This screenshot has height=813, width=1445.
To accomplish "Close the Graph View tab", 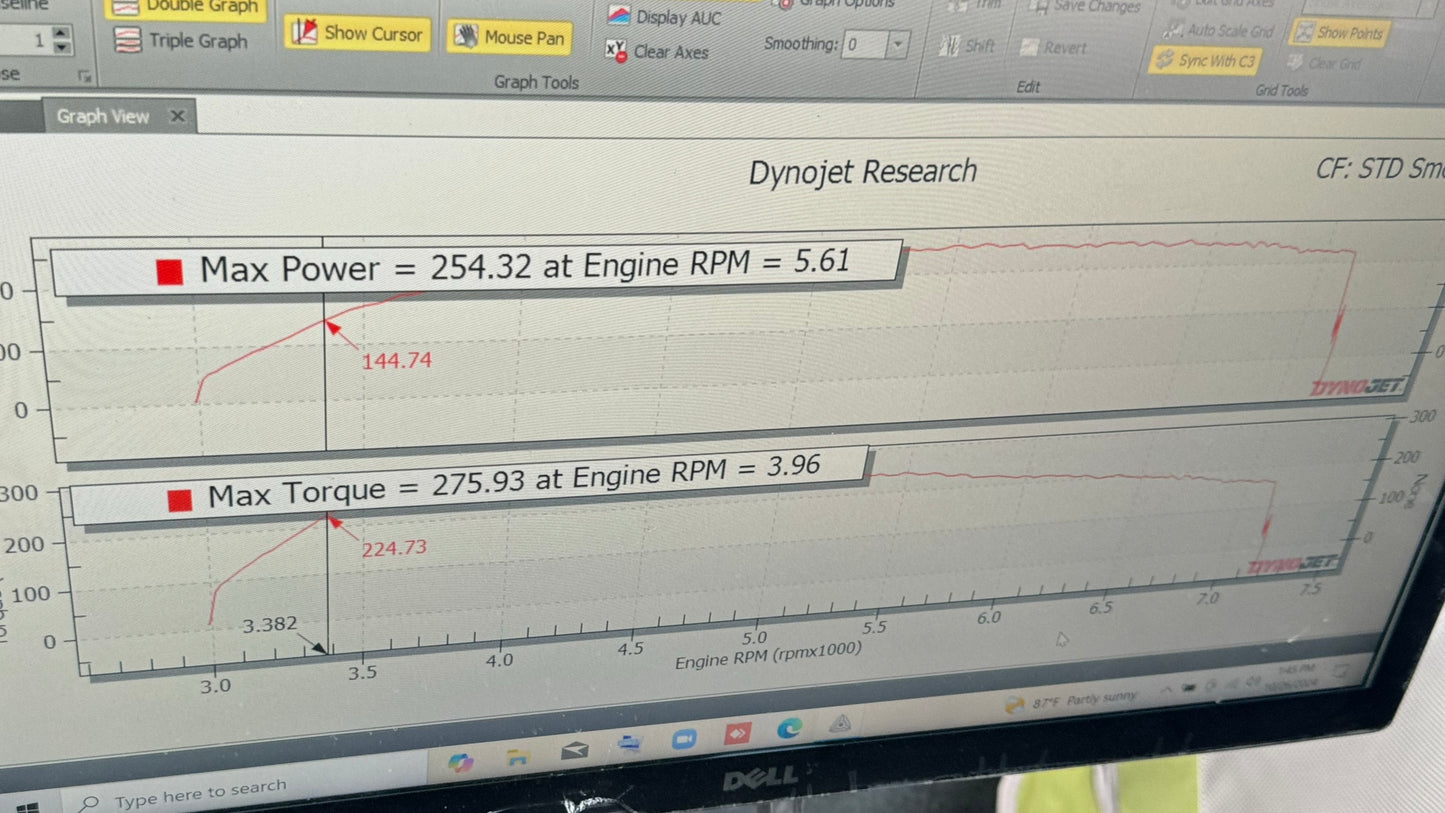I will 177,116.
